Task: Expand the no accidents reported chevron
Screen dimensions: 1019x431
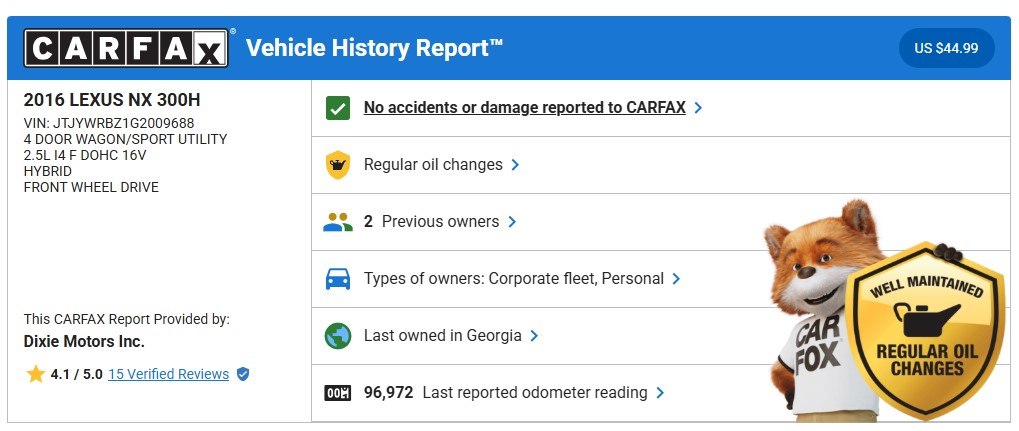Action: tap(698, 108)
